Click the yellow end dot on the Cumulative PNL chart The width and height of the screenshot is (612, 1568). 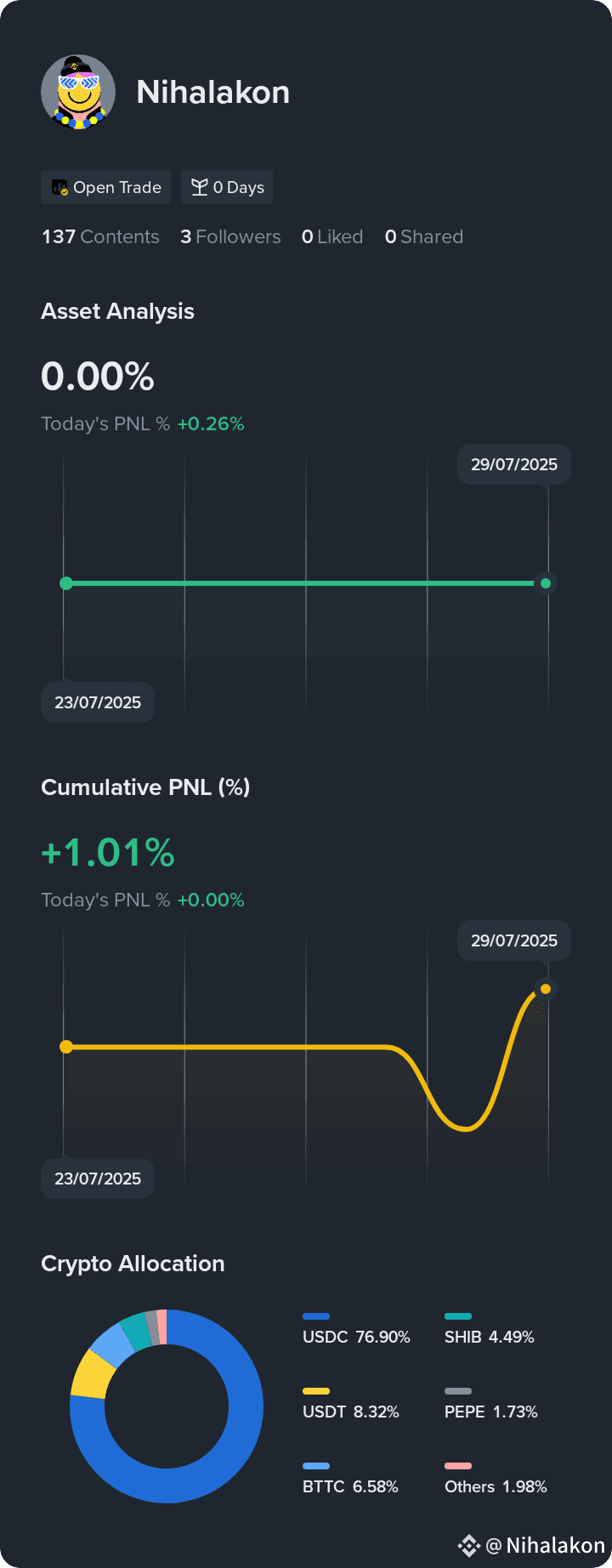[546, 989]
